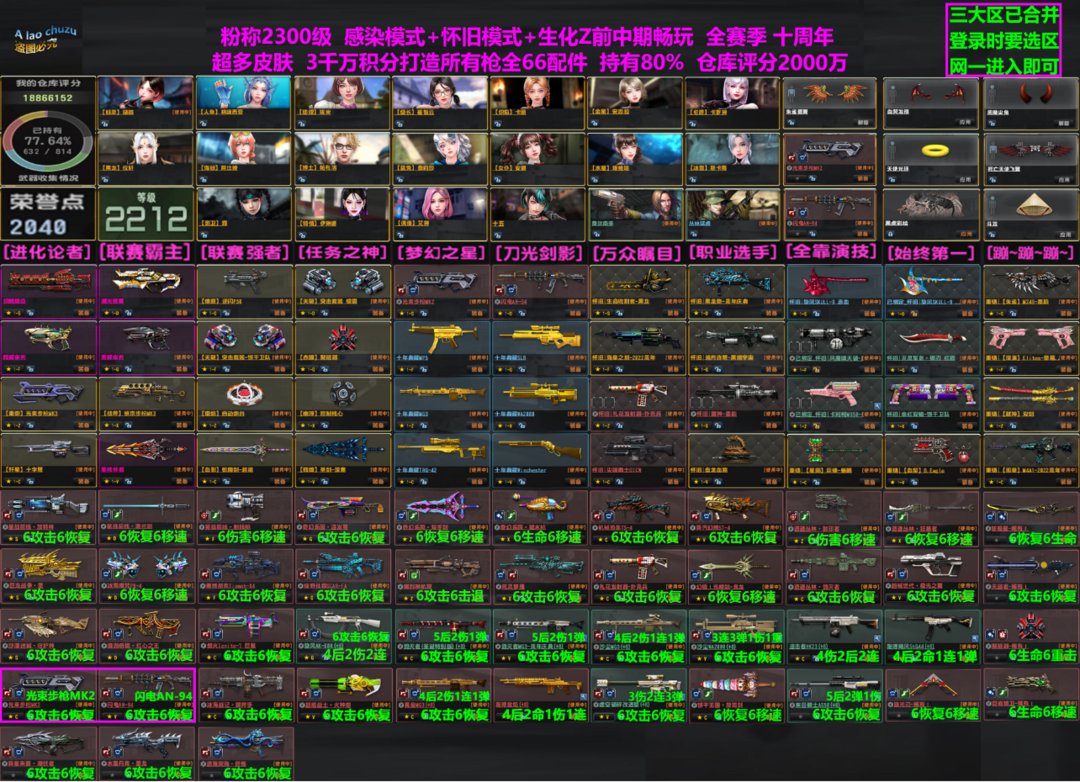Click the red battle axe weapon

pyautogui.click(x=834, y=291)
